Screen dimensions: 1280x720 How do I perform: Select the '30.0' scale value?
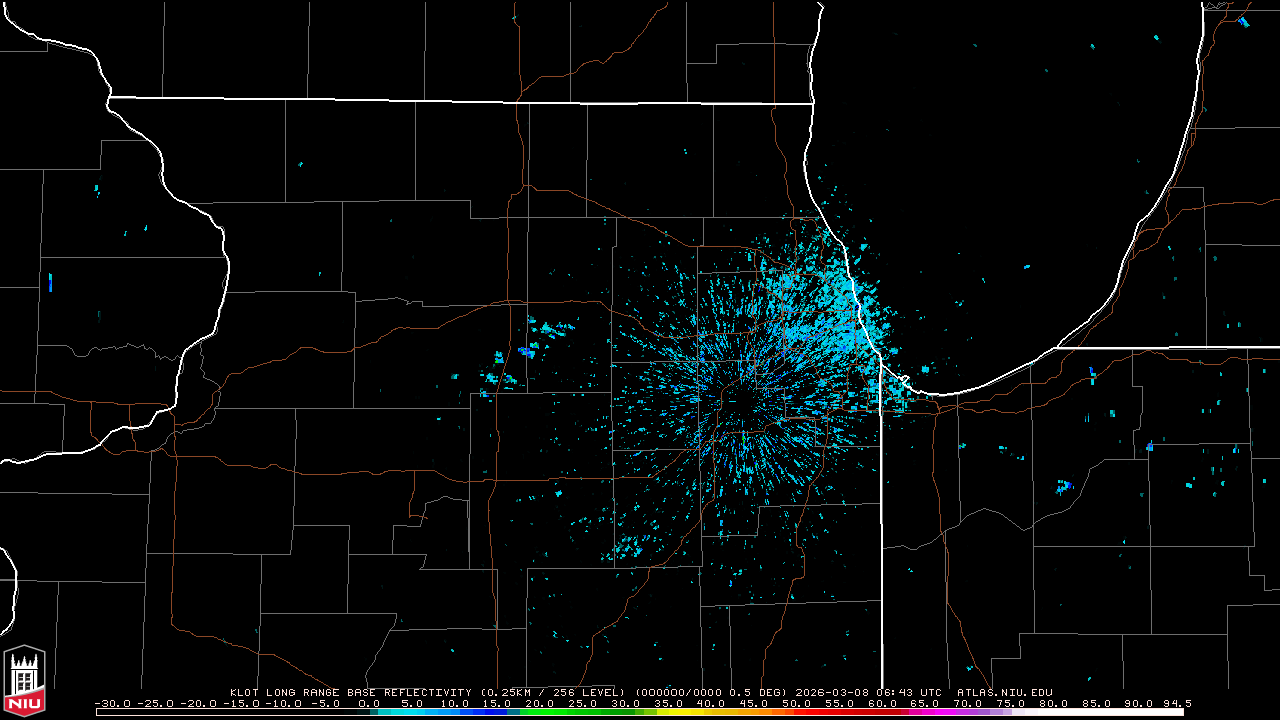(x=626, y=703)
